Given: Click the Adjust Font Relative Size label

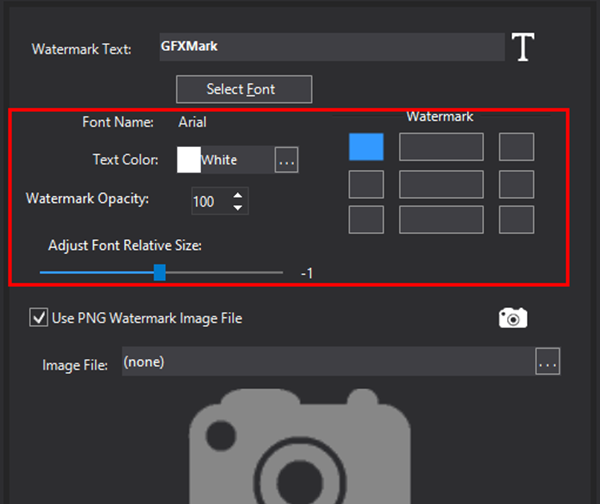Looking at the screenshot, I should [125, 245].
